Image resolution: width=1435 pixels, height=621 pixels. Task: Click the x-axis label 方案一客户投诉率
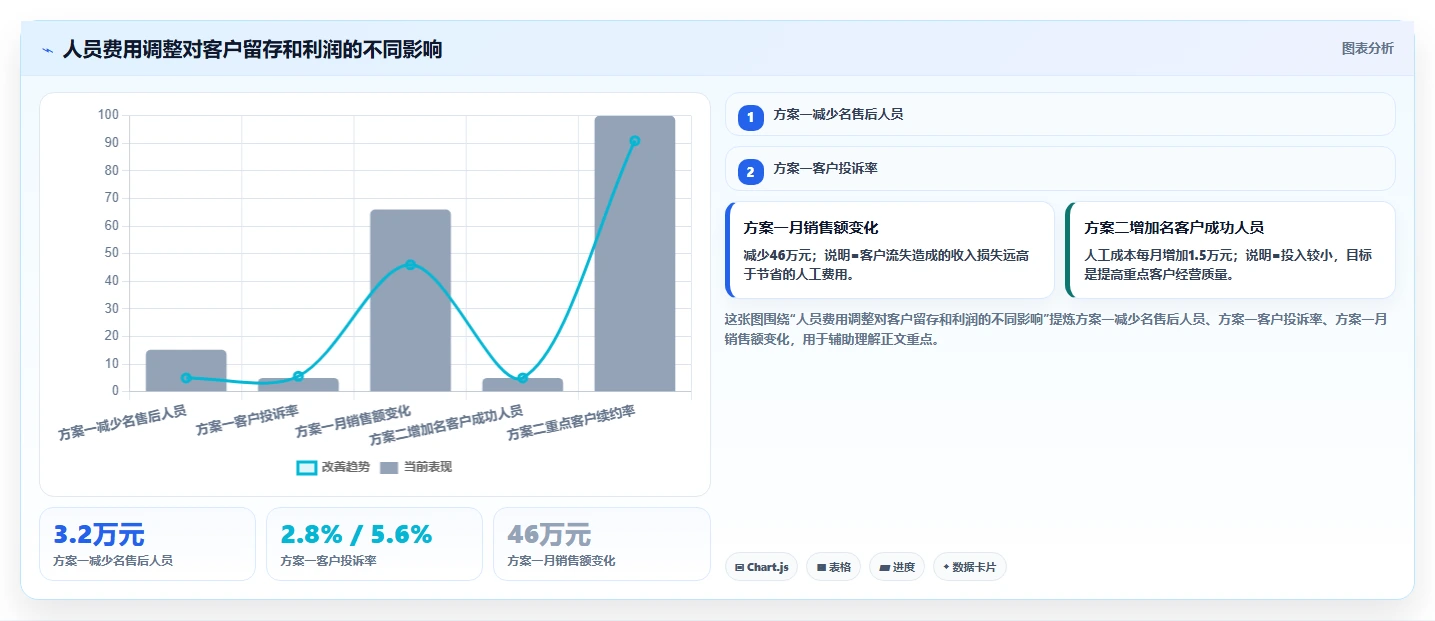[x=247, y=420]
